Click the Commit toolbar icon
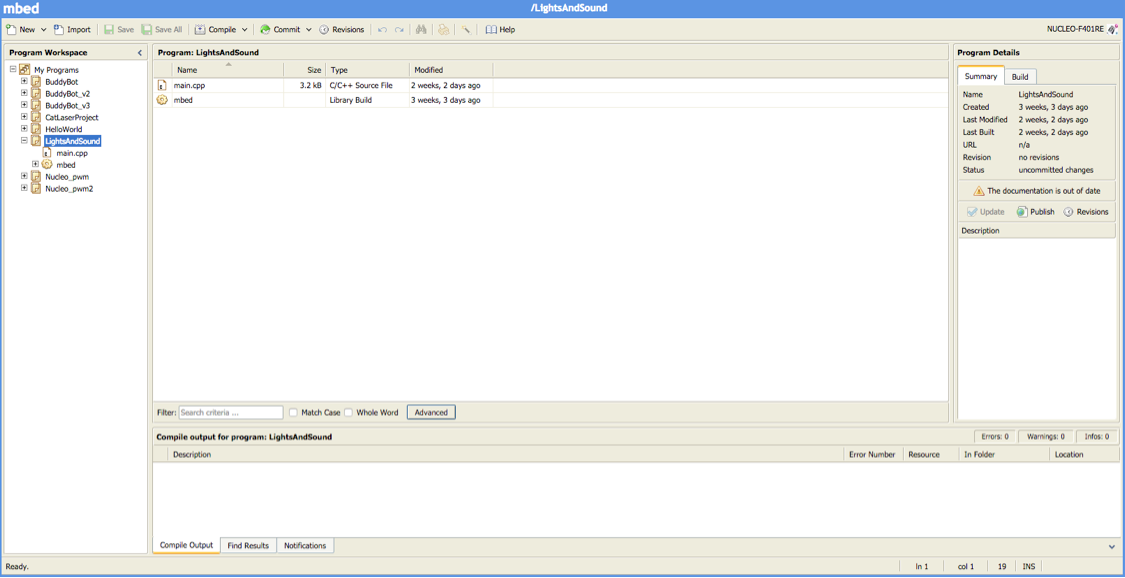 tap(265, 30)
